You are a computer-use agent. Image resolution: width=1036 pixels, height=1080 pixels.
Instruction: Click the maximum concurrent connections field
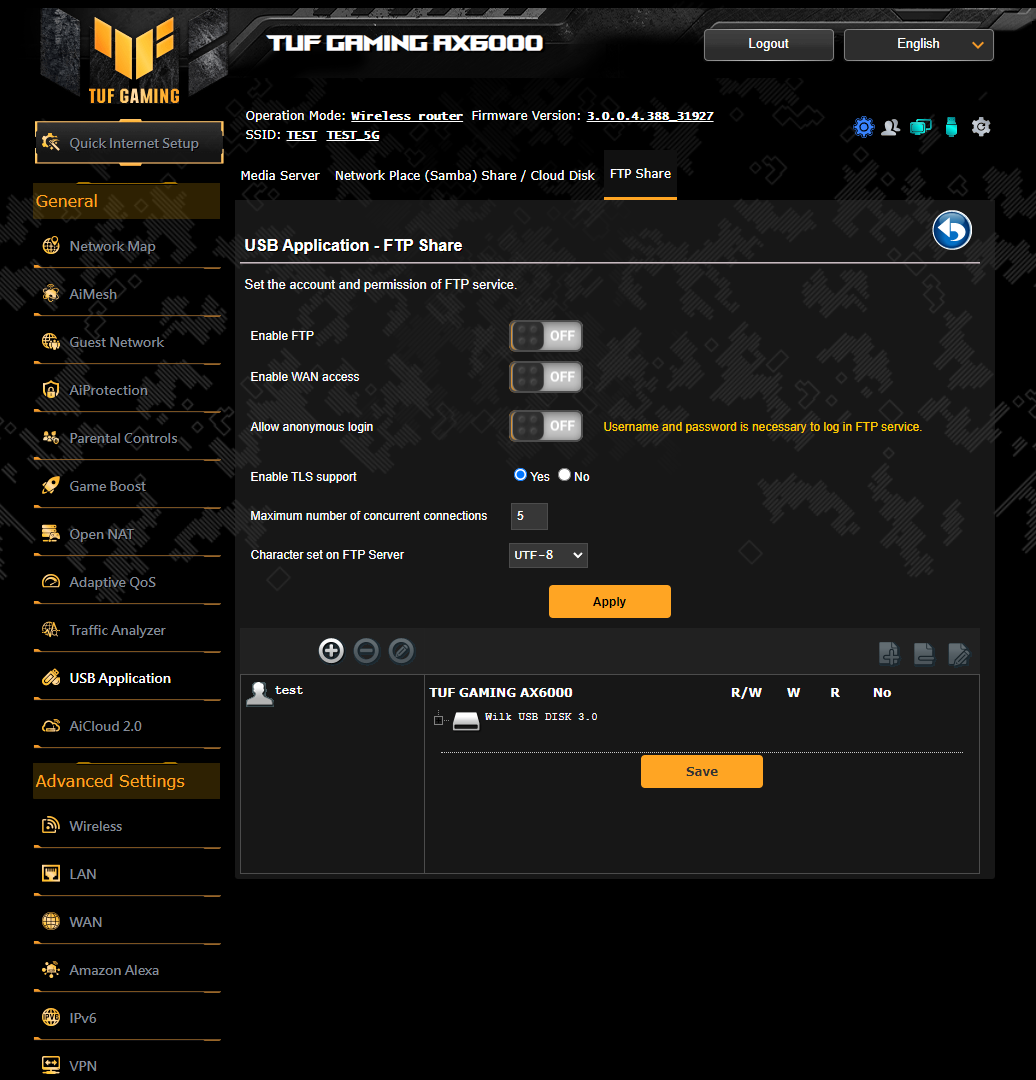point(529,516)
